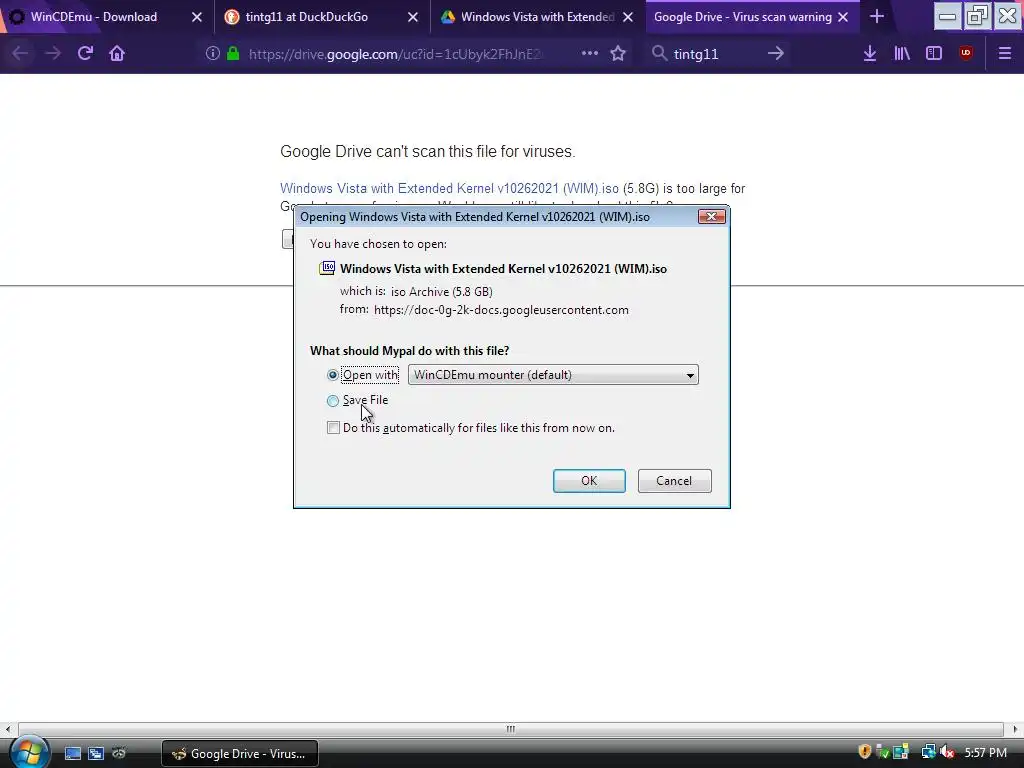Click Show Desktop quick launch icon
The width and height of the screenshot is (1024, 768).
click(x=72, y=754)
